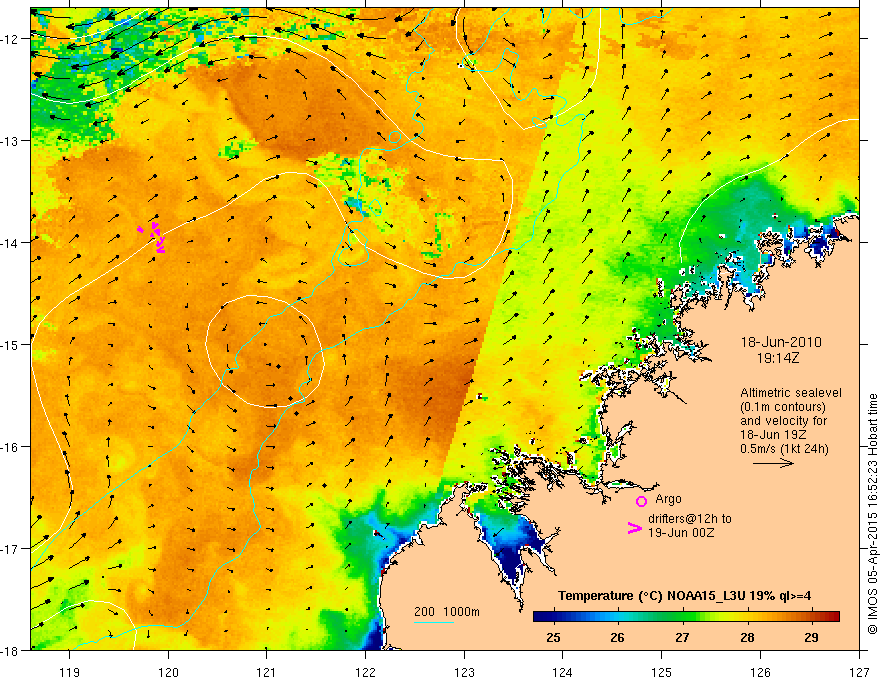The height and width of the screenshot is (680, 880).
Task: Click the longitude axis label 119
Action: [70, 673]
